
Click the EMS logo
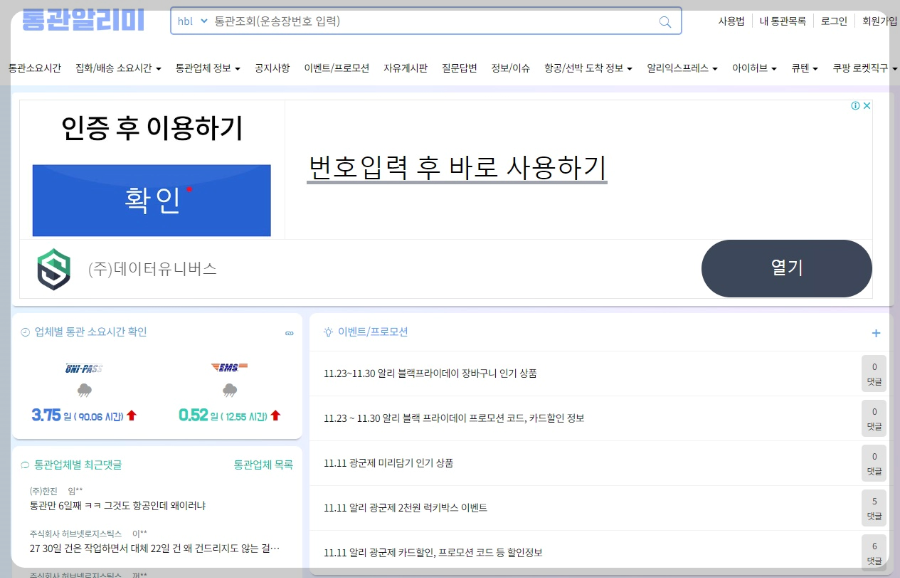click(229, 367)
